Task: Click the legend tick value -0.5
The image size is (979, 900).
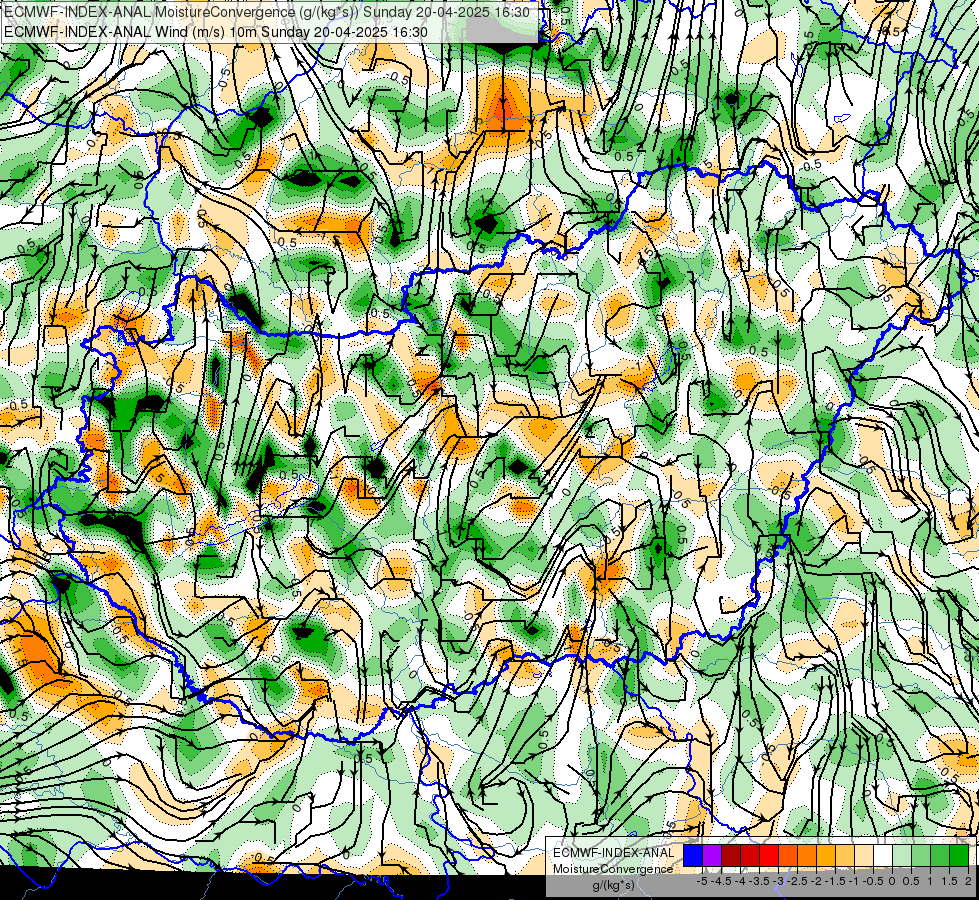Action: [x=873, y=881]
